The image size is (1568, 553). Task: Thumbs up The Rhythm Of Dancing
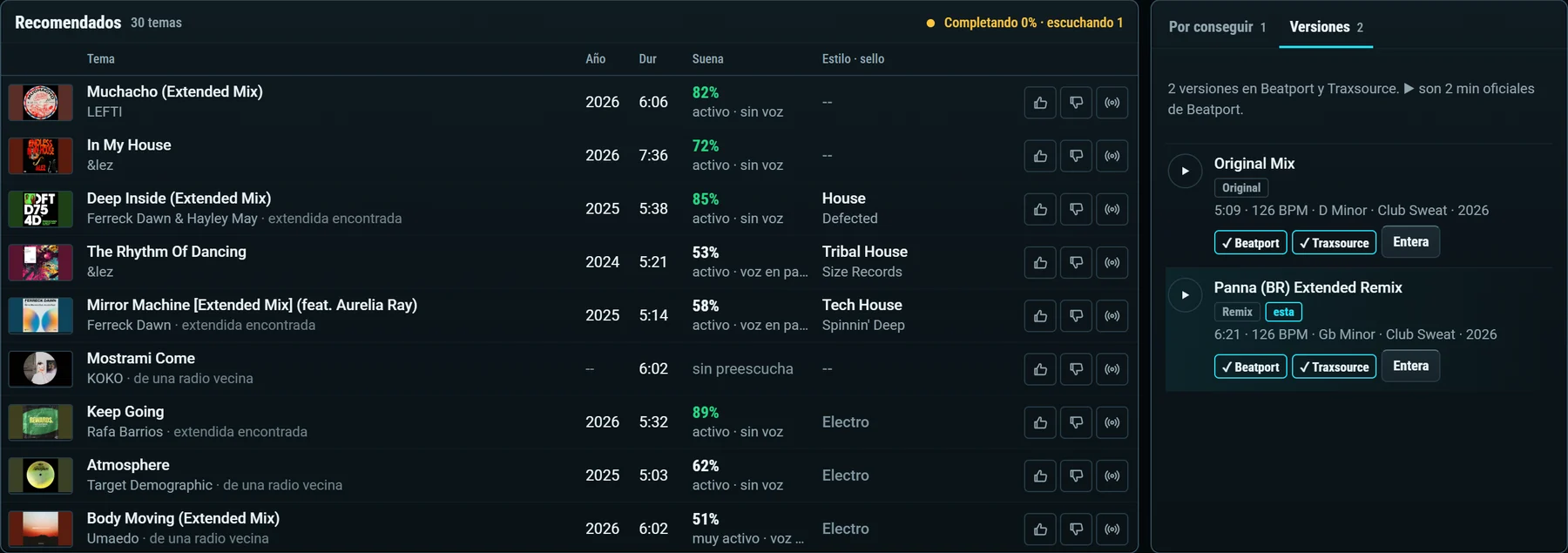coord(1040,262)
